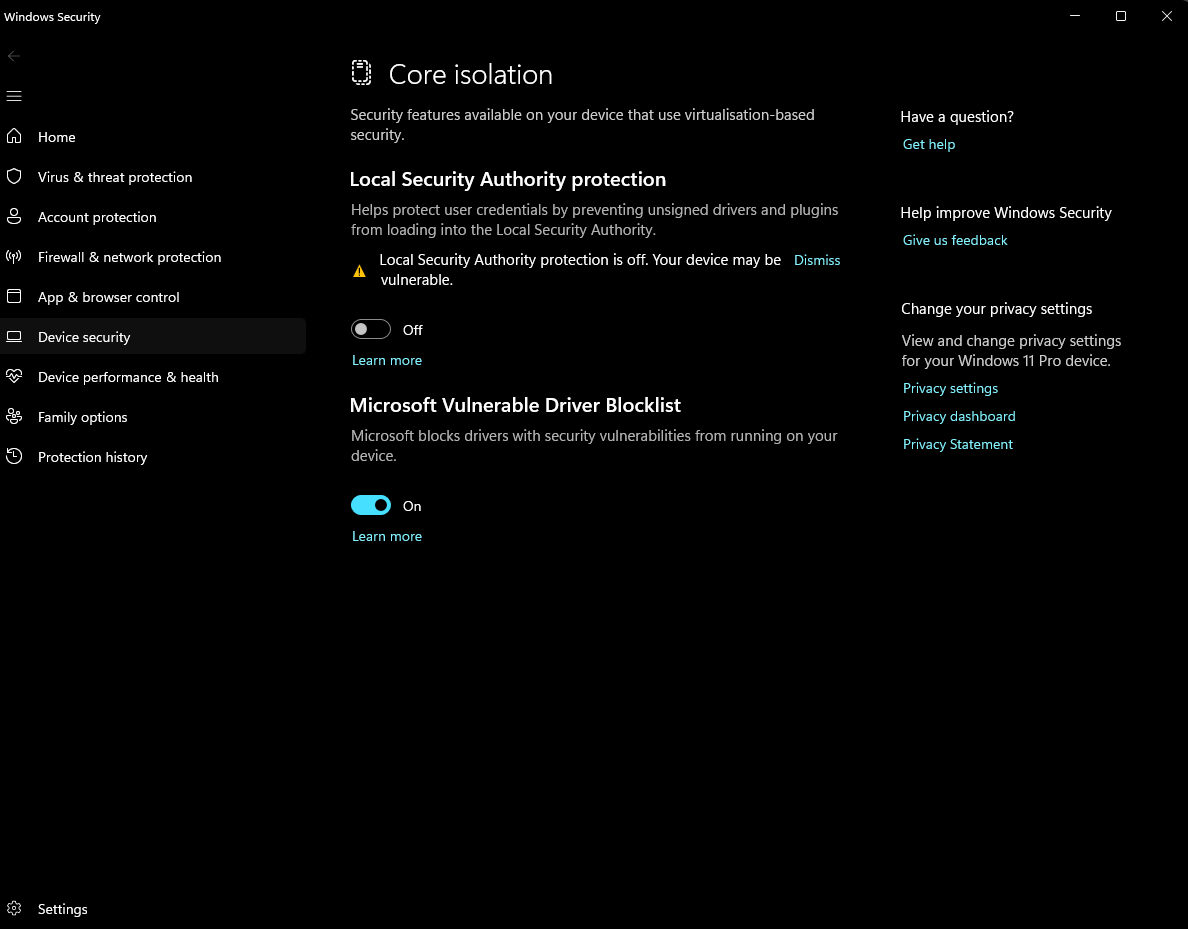This screenshot has width=1188, height=929.
Task: Turn off Microsoft Vulnerable Driver Blocklist toggle
Action: coord(371,506)
